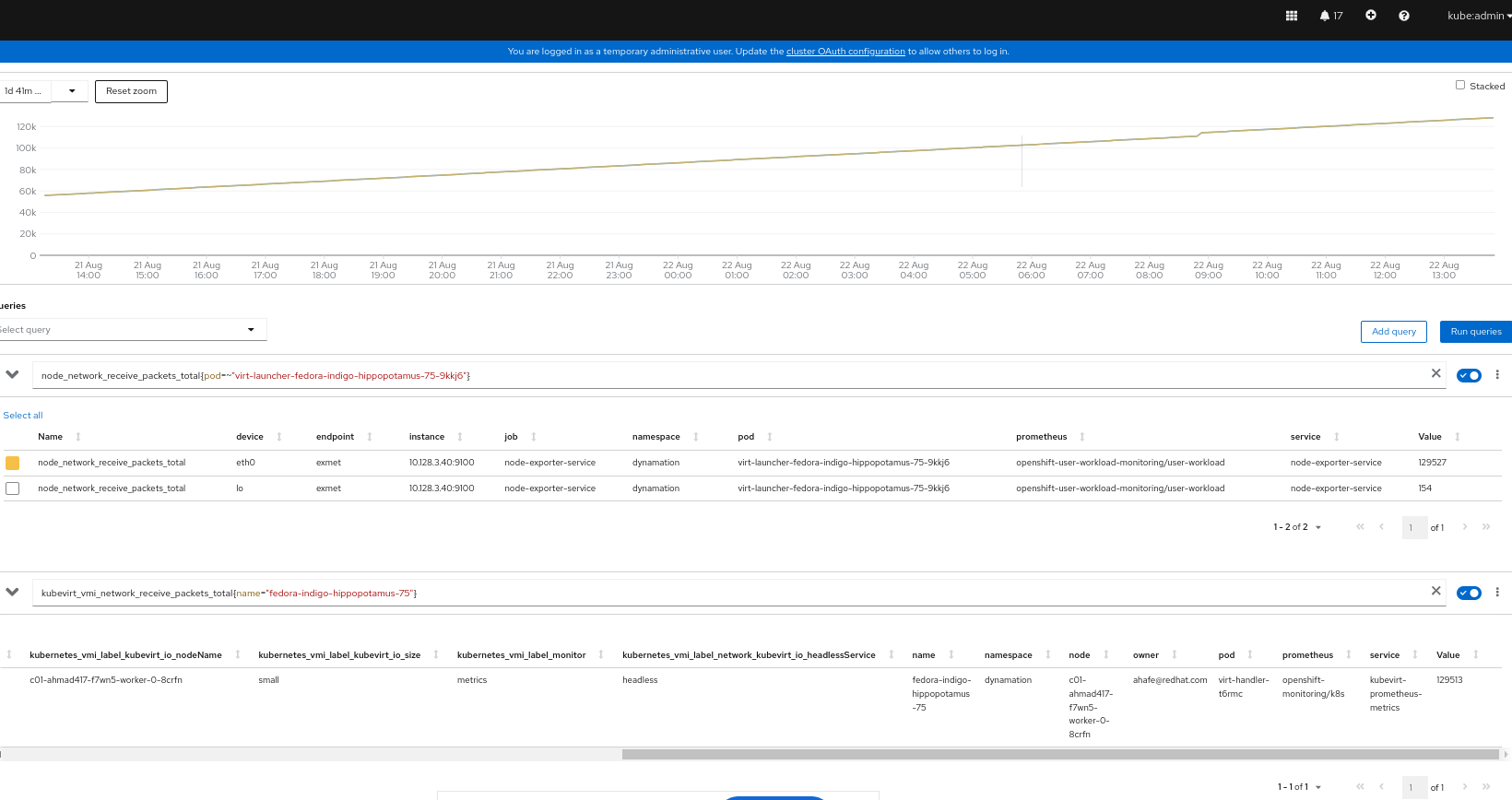Image resolution: width=1512 pixels, height=800 pixels.
Task: Clear the kubevirt_vmi query text
Action: pos(1435,591)
